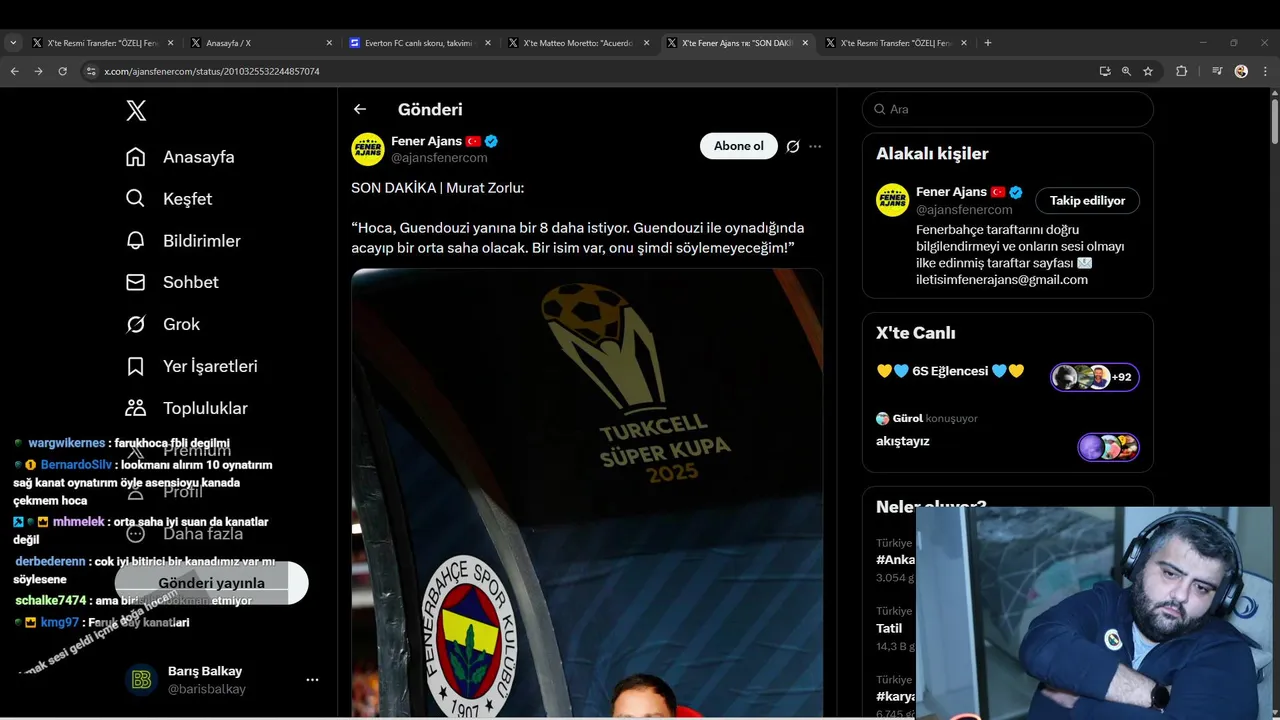Open a new browser tab
1280x720 pixels.
988,43
